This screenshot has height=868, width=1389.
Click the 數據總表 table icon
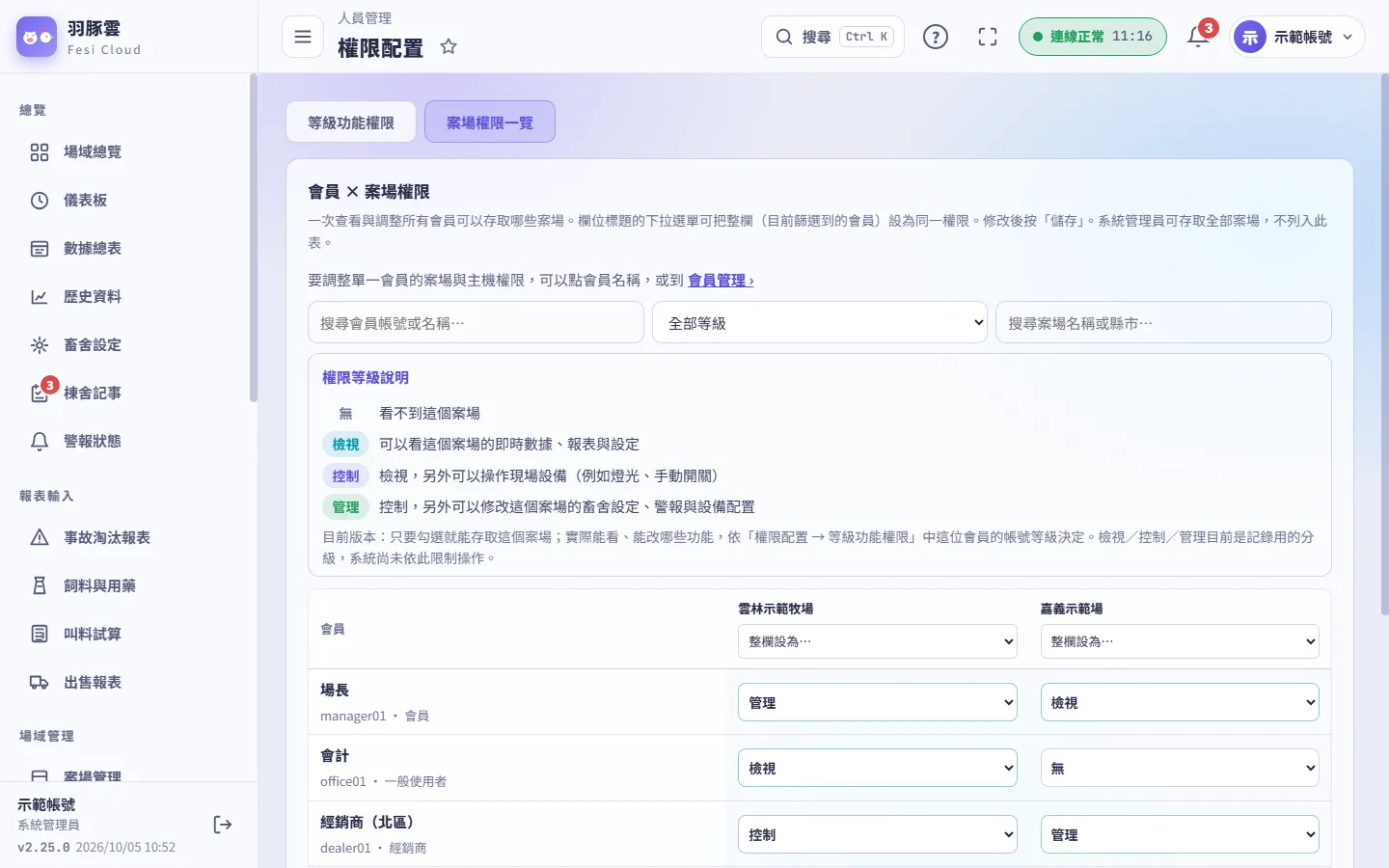(x=40, y=249)
